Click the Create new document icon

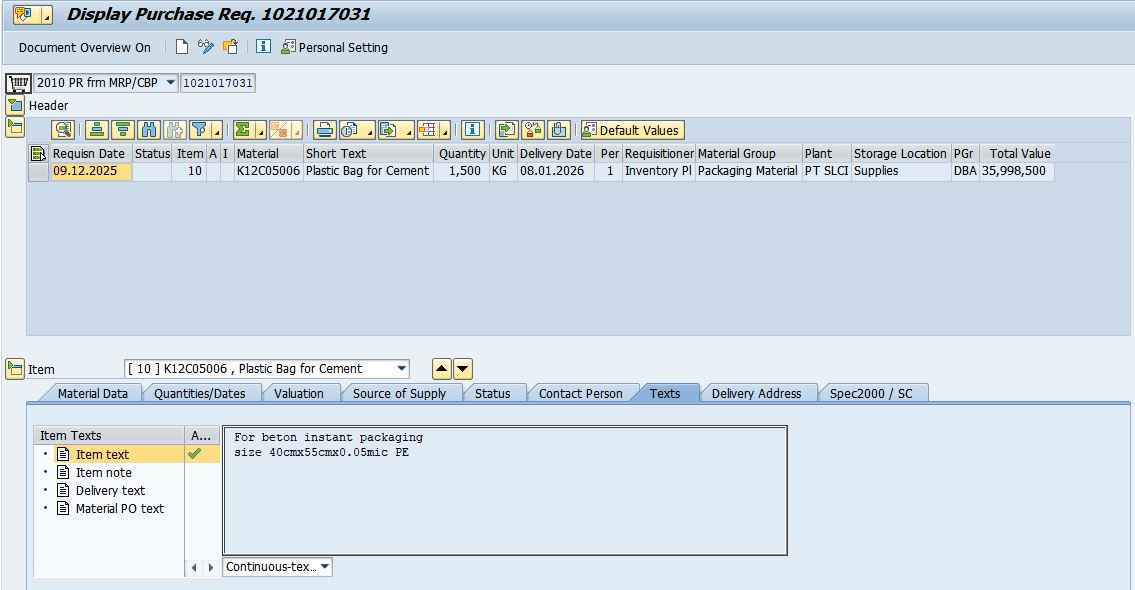[x=182, y=47]
